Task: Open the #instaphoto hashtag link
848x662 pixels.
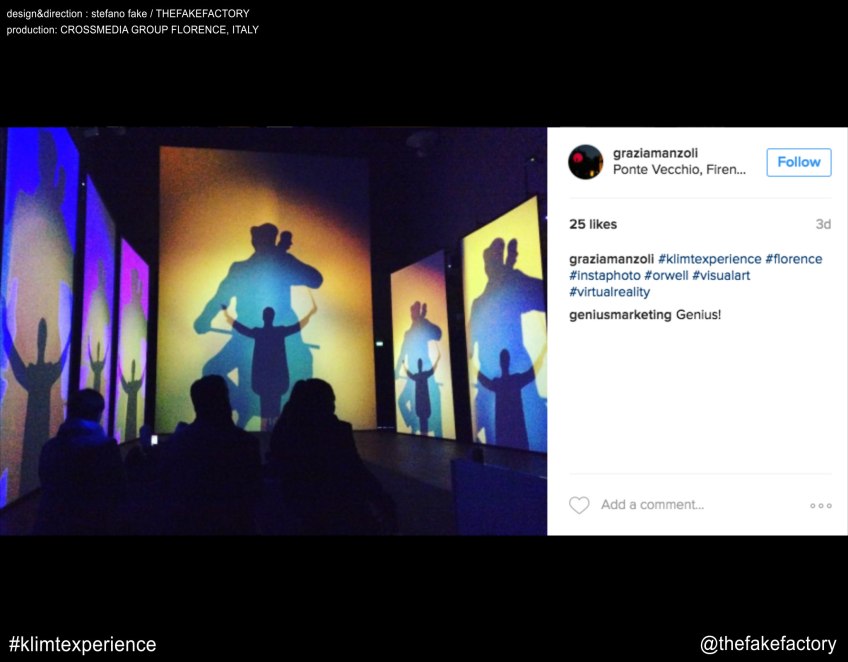Action: point(605,275)
